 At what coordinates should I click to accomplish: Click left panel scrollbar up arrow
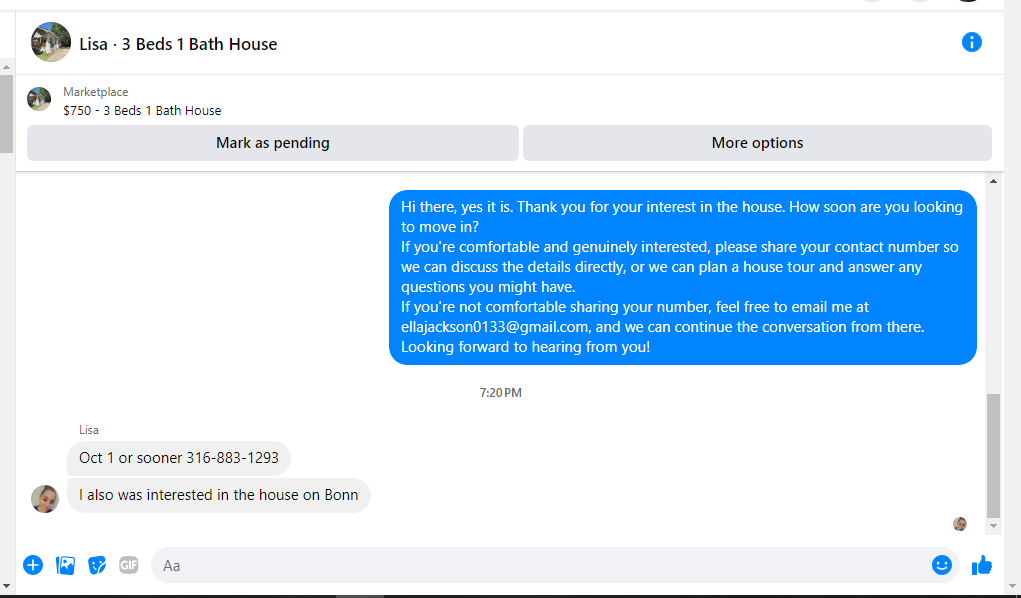tap(7, 67)
